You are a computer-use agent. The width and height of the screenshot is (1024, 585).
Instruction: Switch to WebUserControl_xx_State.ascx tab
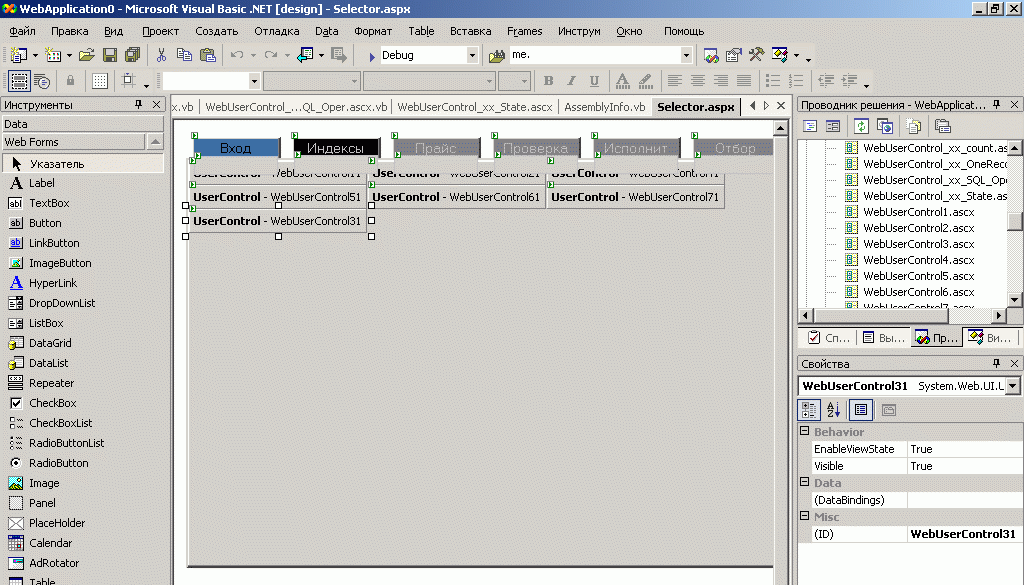coord(475,107)
